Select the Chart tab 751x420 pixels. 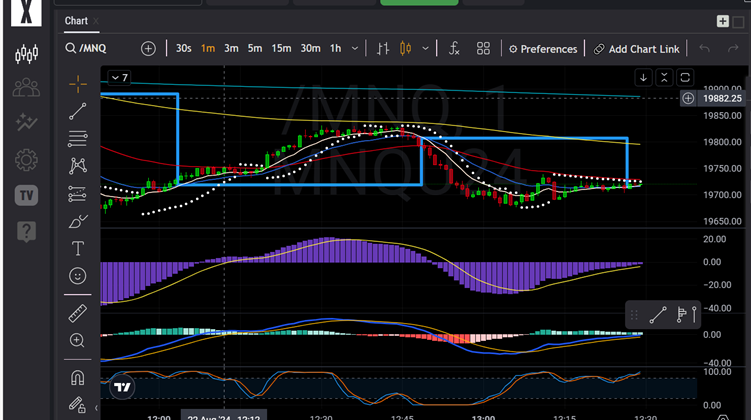click(76, 21)
